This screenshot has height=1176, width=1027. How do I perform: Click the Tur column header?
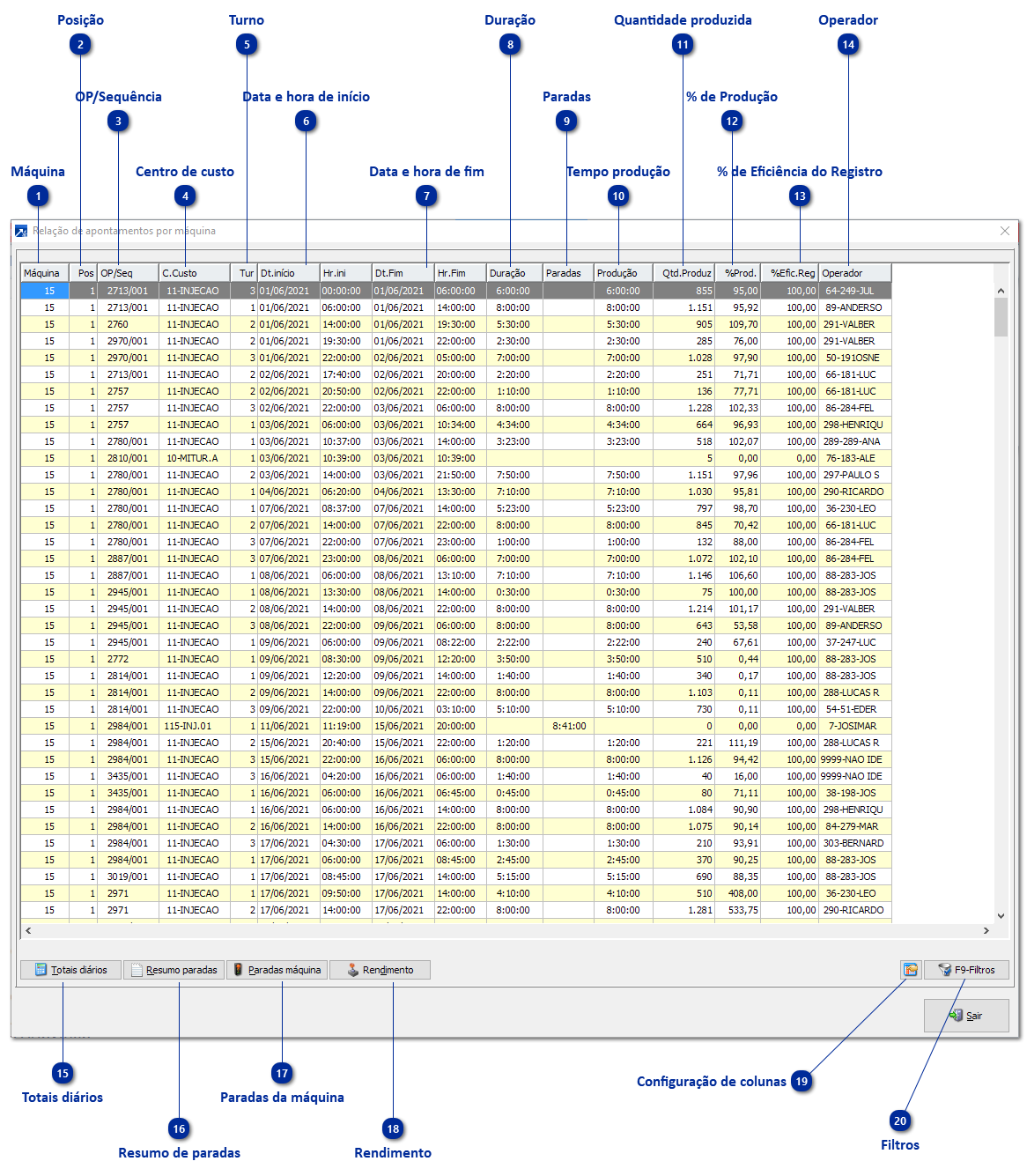[x=244, y=273]
